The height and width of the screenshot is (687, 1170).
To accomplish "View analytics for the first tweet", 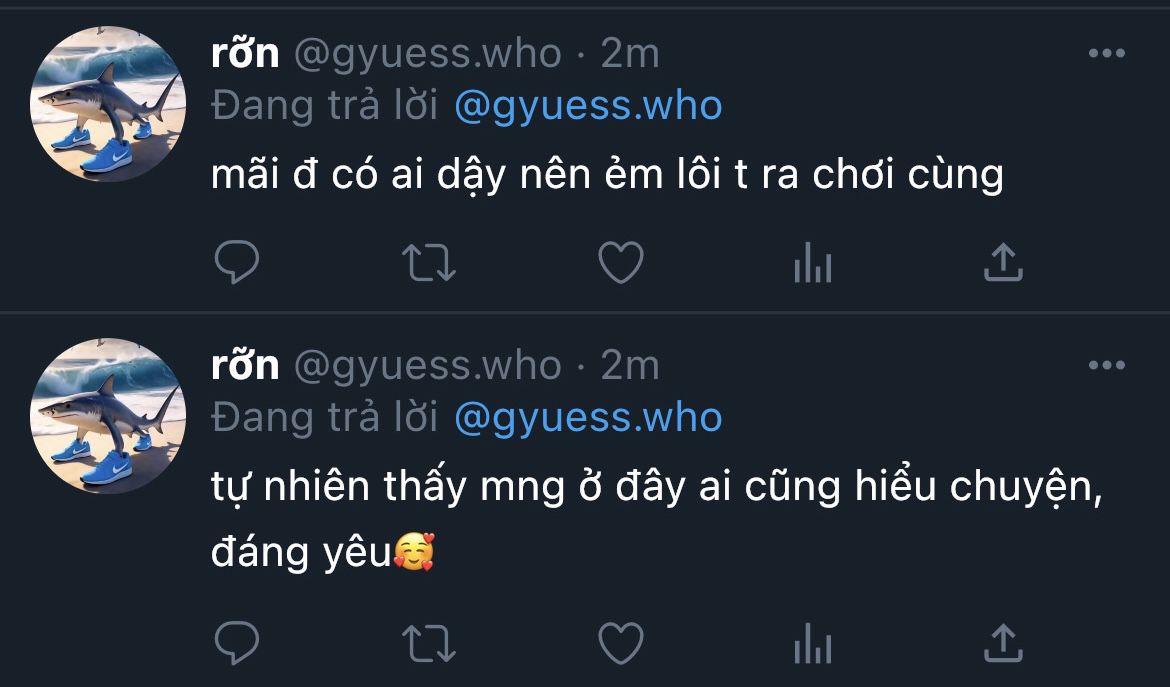I will pyautogui.click(x=812, y=264).
